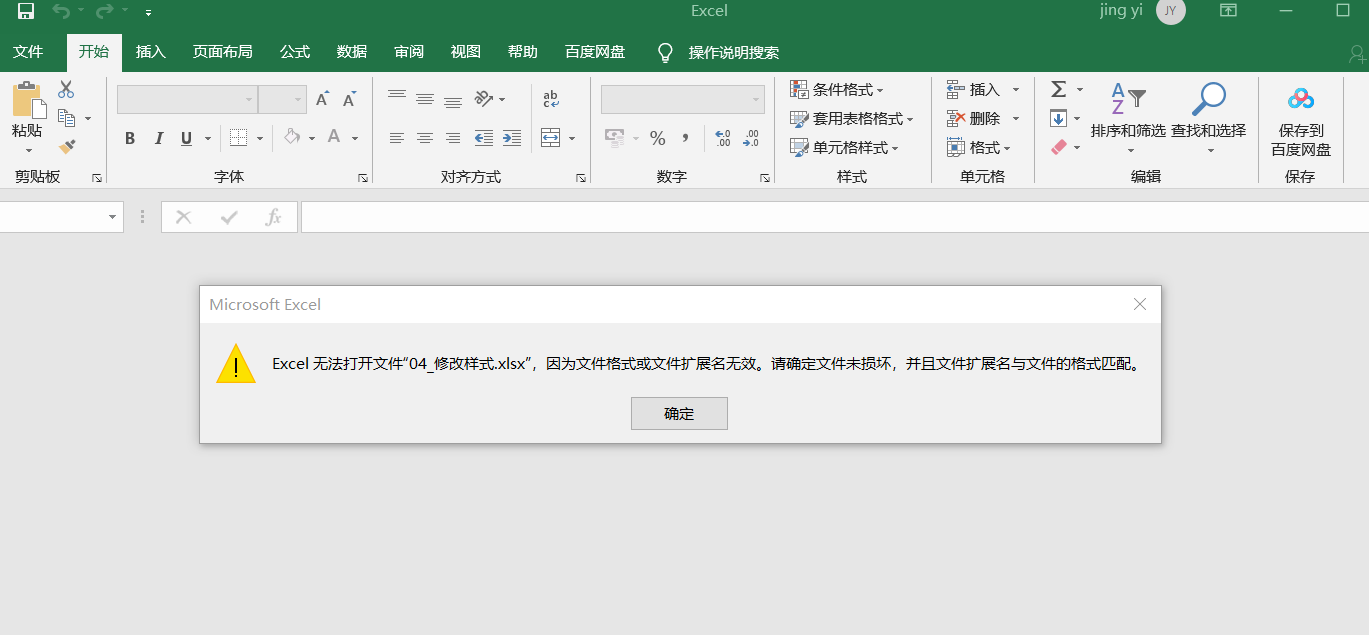Click the Accounting Number Format icon
Viewport: 1369px width, 635px height.
pos(614,138)
